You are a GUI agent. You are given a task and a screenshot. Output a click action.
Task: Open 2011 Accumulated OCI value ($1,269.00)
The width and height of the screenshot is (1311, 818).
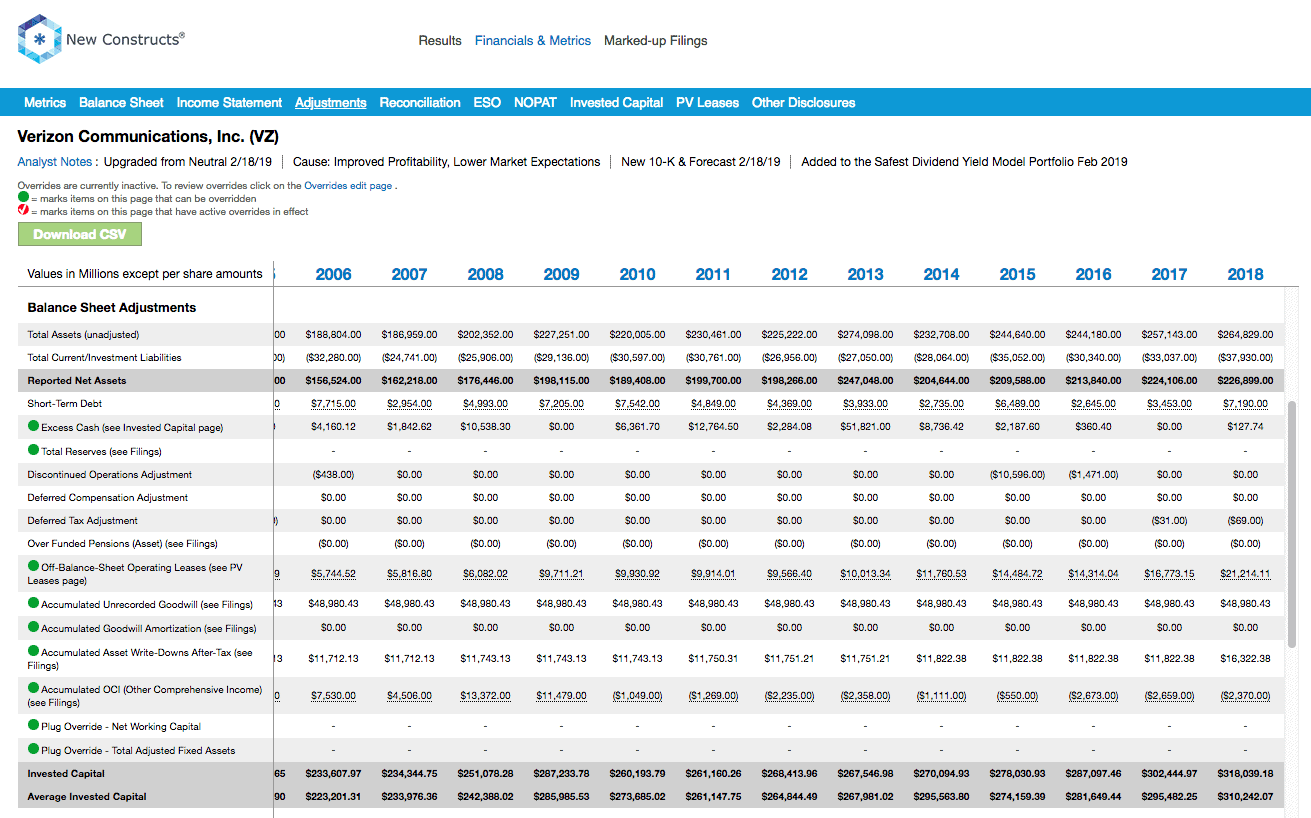coord(713,696)
